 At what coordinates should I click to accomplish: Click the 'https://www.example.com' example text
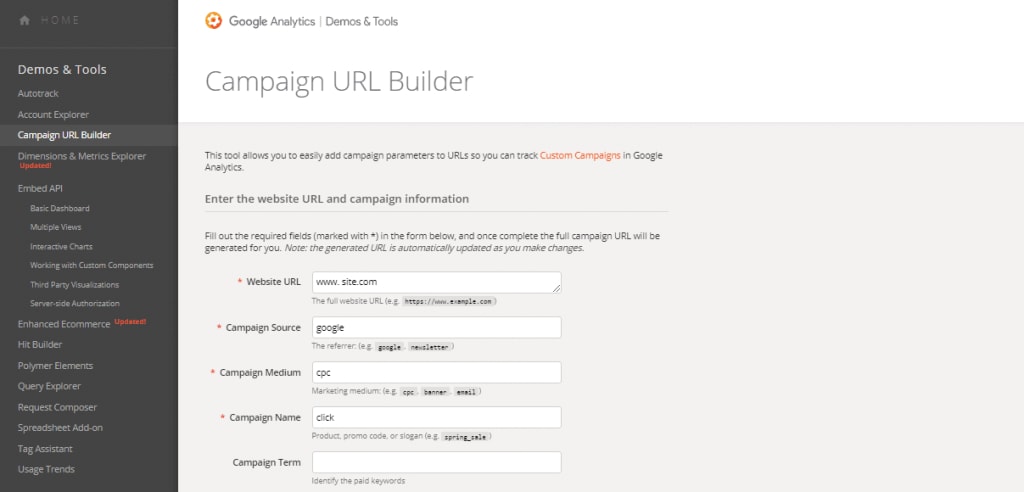coord(449,302)
